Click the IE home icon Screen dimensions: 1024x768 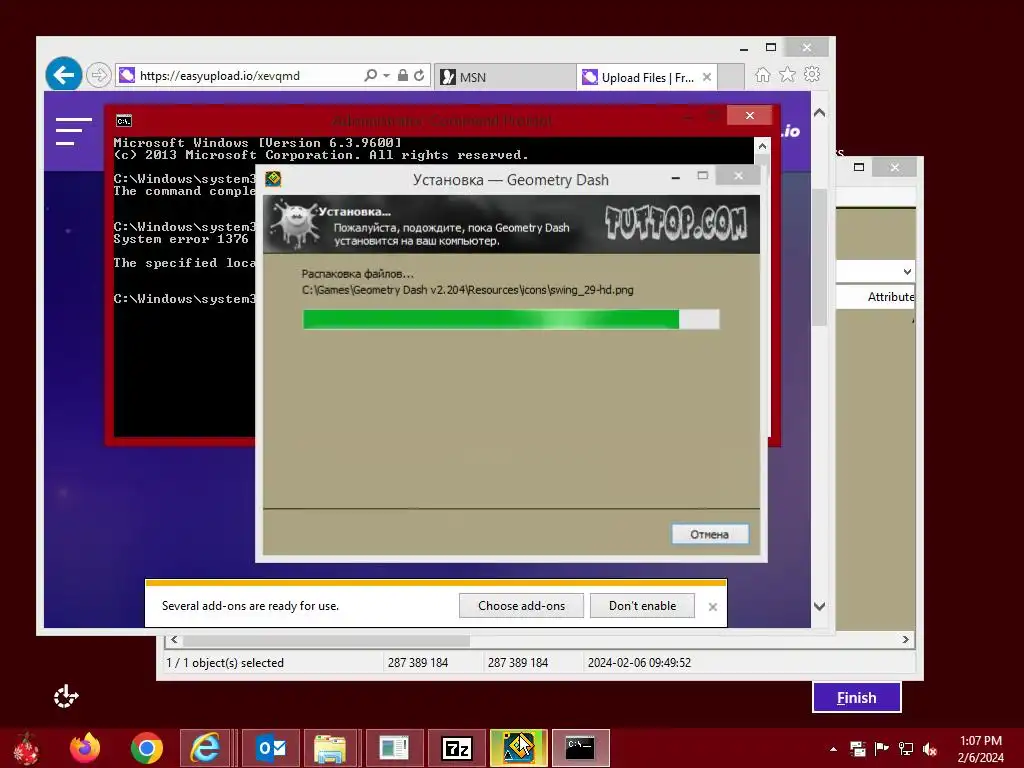tap(763, 74)
